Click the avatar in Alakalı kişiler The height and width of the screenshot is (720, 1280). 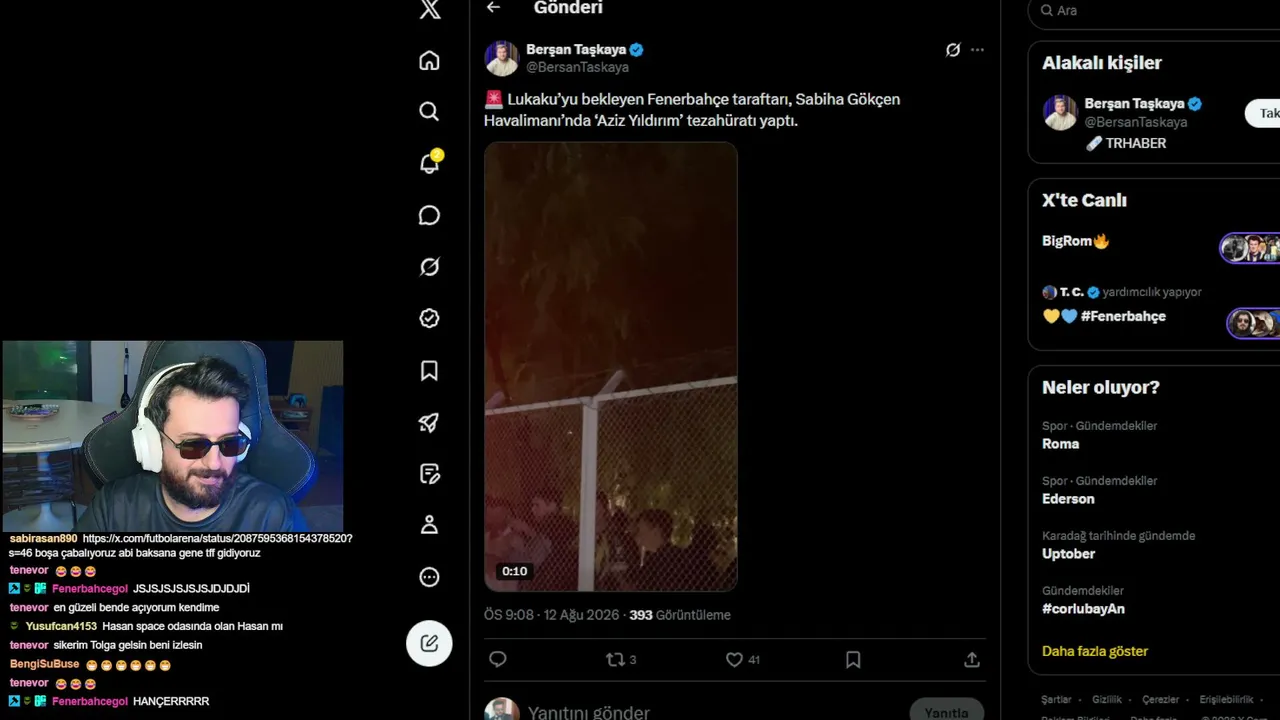(1060, 112)
